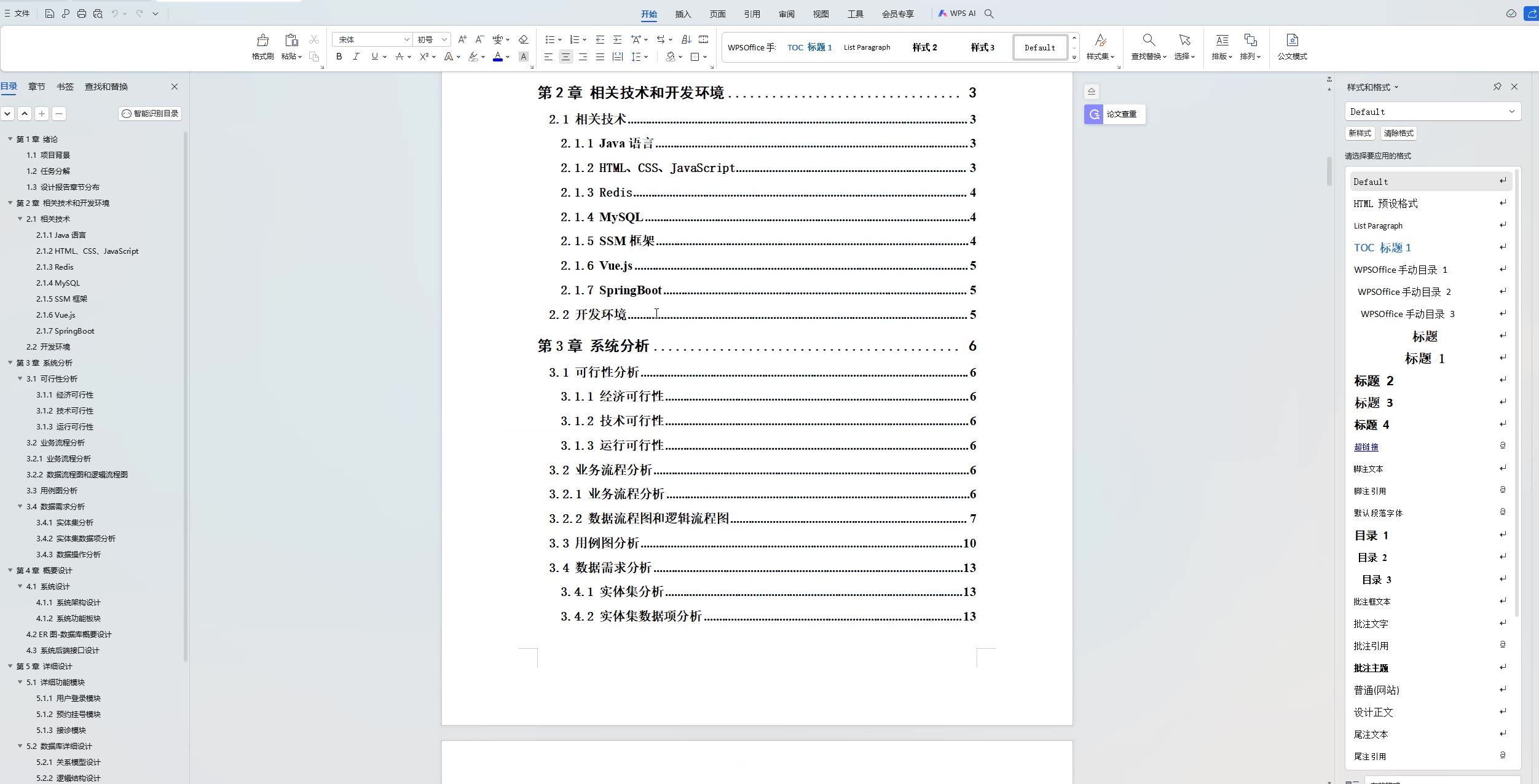Pin the Styles and Formatting pane
Viewport: 1539px width, 784px height.
point(1497,87)
